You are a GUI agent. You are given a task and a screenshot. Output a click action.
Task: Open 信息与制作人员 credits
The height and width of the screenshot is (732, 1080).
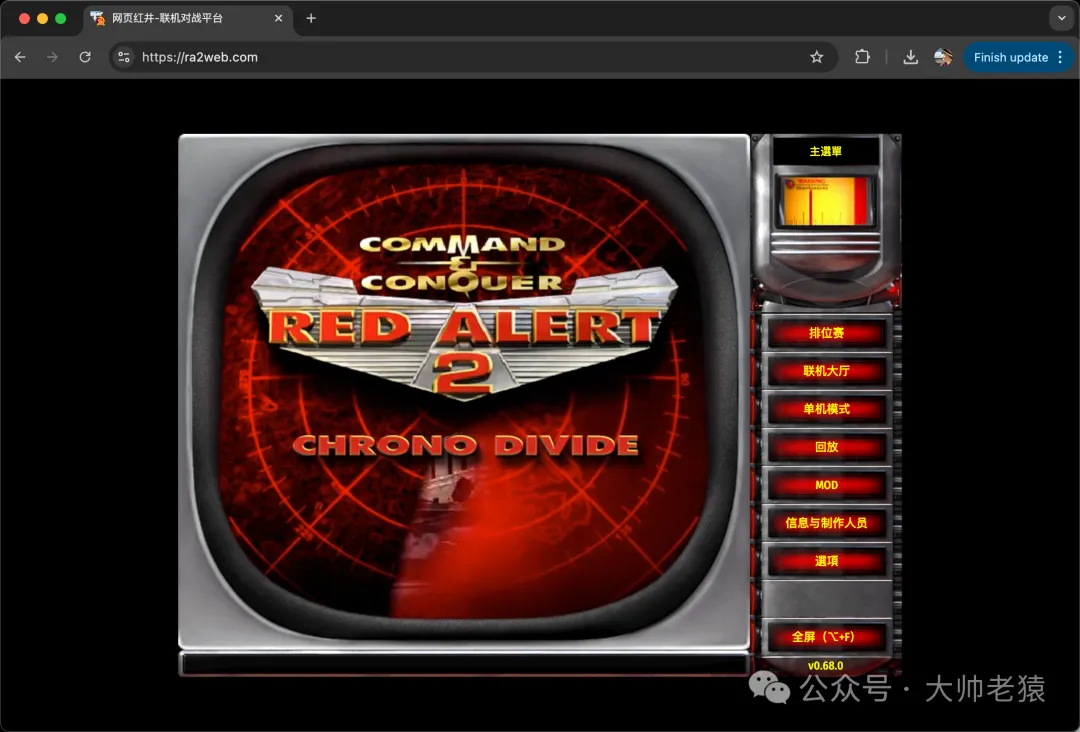(x=826, y=523)
